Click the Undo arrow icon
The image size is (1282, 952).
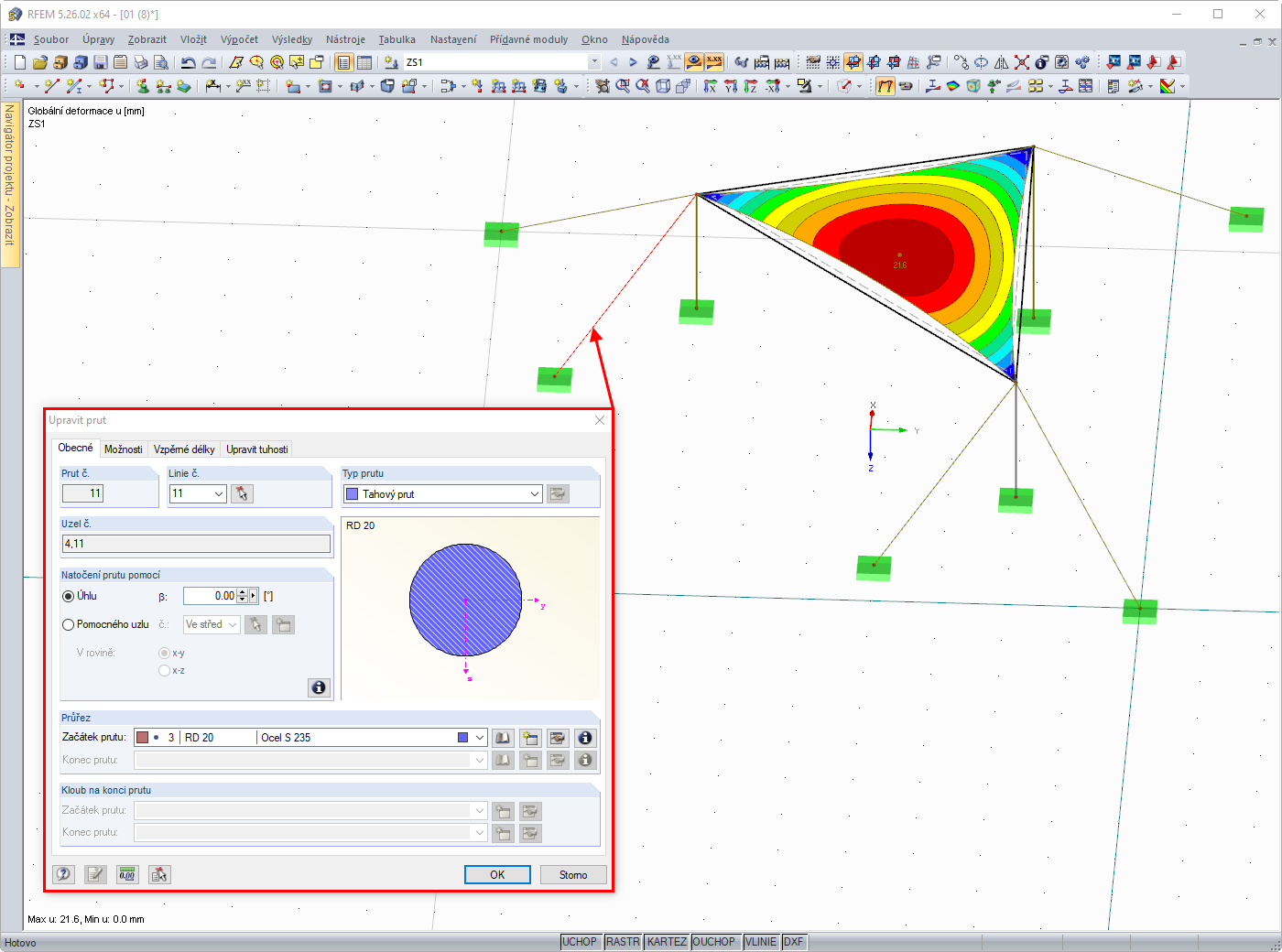[189, 62]
